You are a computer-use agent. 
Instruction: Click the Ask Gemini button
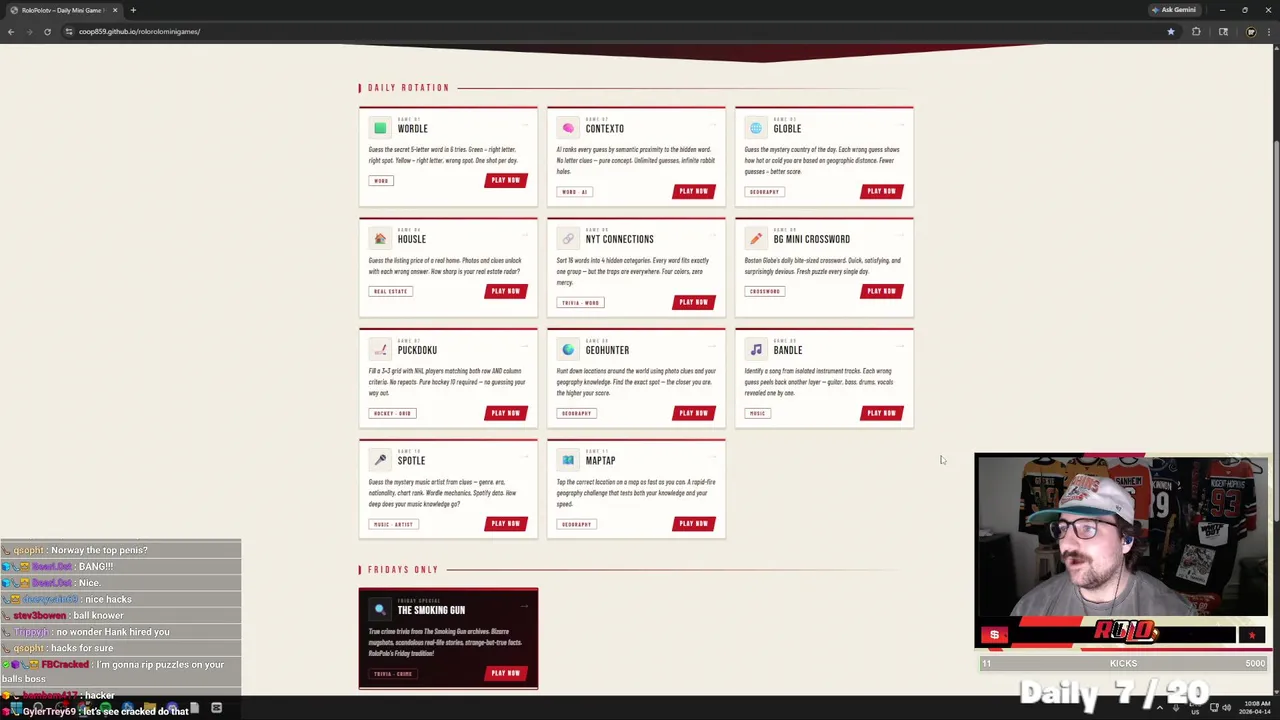click(1174, 10)
